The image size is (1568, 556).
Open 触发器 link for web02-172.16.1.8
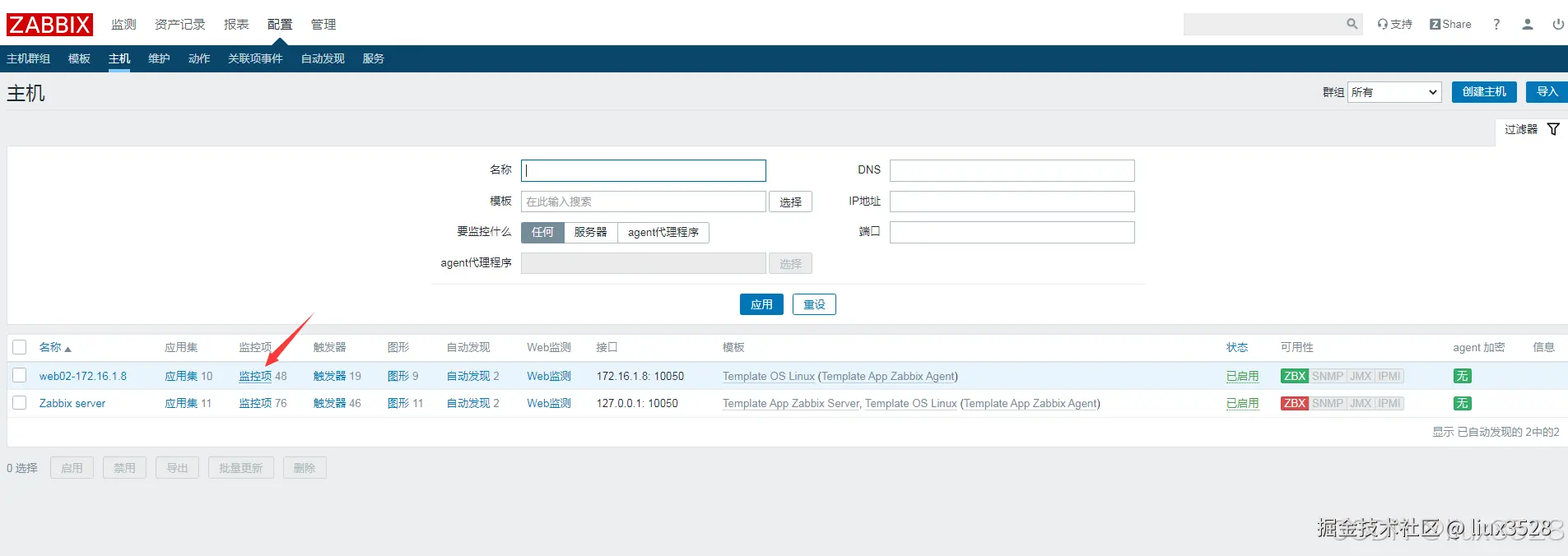point(330,376)
